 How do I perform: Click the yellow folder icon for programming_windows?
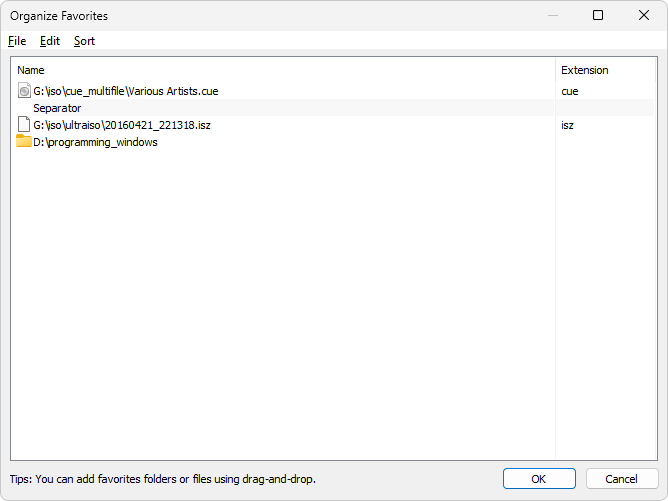click(x=24, y=141)
